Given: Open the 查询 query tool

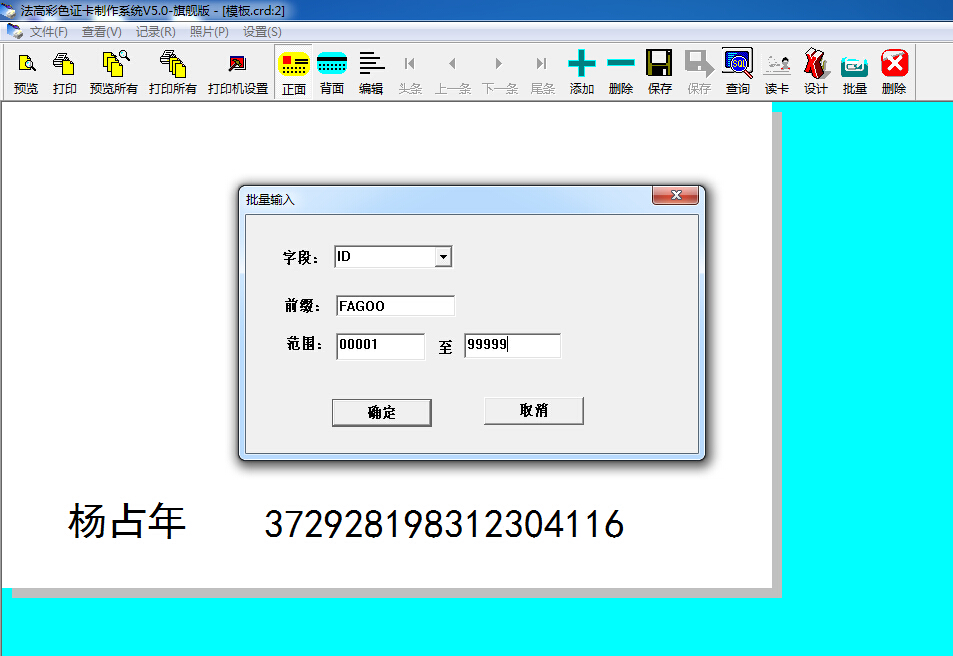Looking at the screenshot, I should [738, 73].
